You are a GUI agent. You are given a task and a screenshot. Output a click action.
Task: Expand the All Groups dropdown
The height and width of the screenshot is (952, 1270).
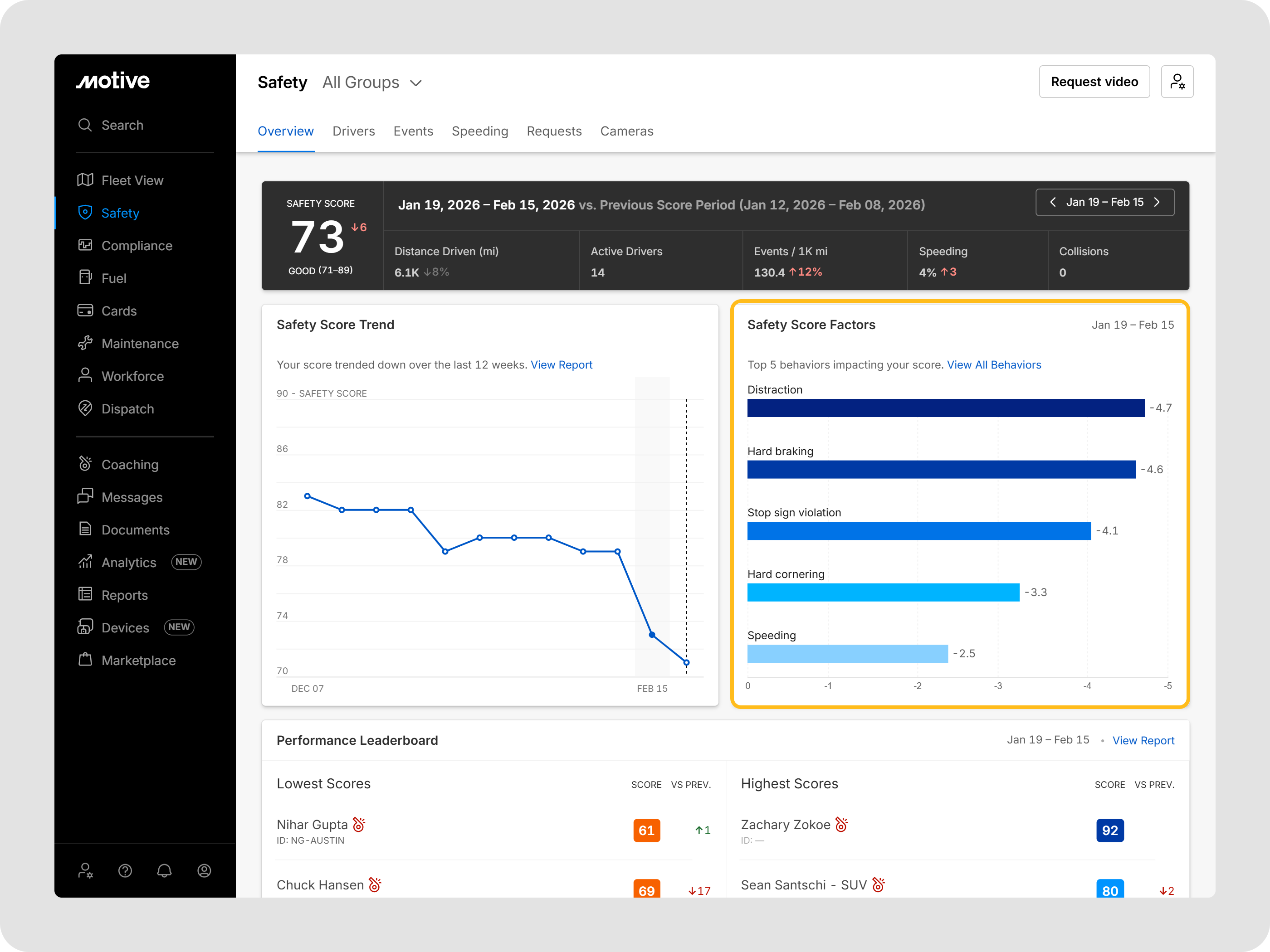click(372, 83)
